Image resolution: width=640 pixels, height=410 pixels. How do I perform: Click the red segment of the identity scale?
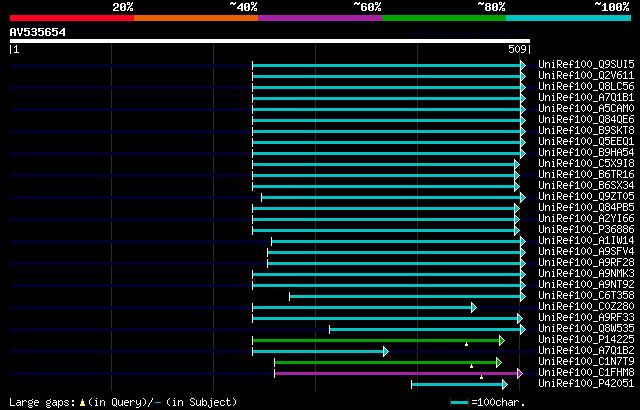72,18
